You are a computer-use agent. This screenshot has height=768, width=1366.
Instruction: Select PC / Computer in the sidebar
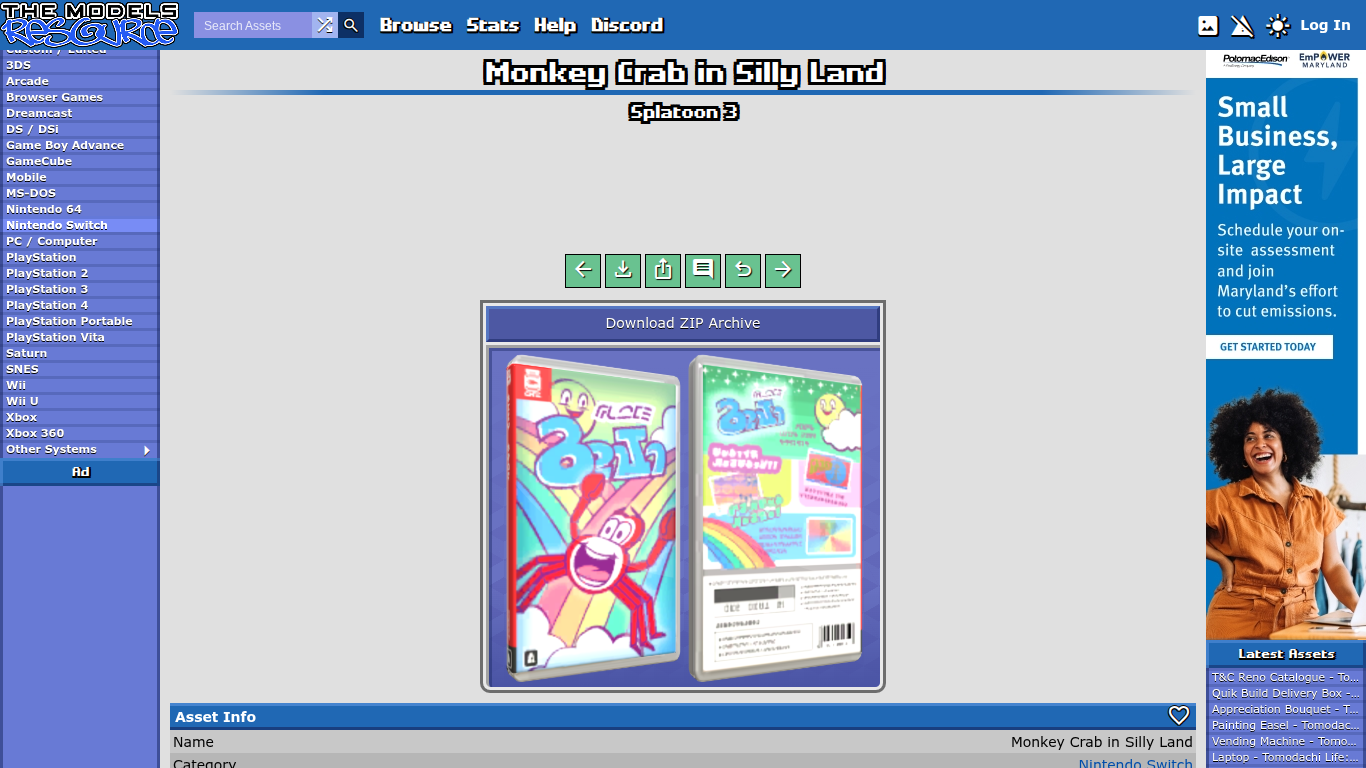click(x=80, y=241)
